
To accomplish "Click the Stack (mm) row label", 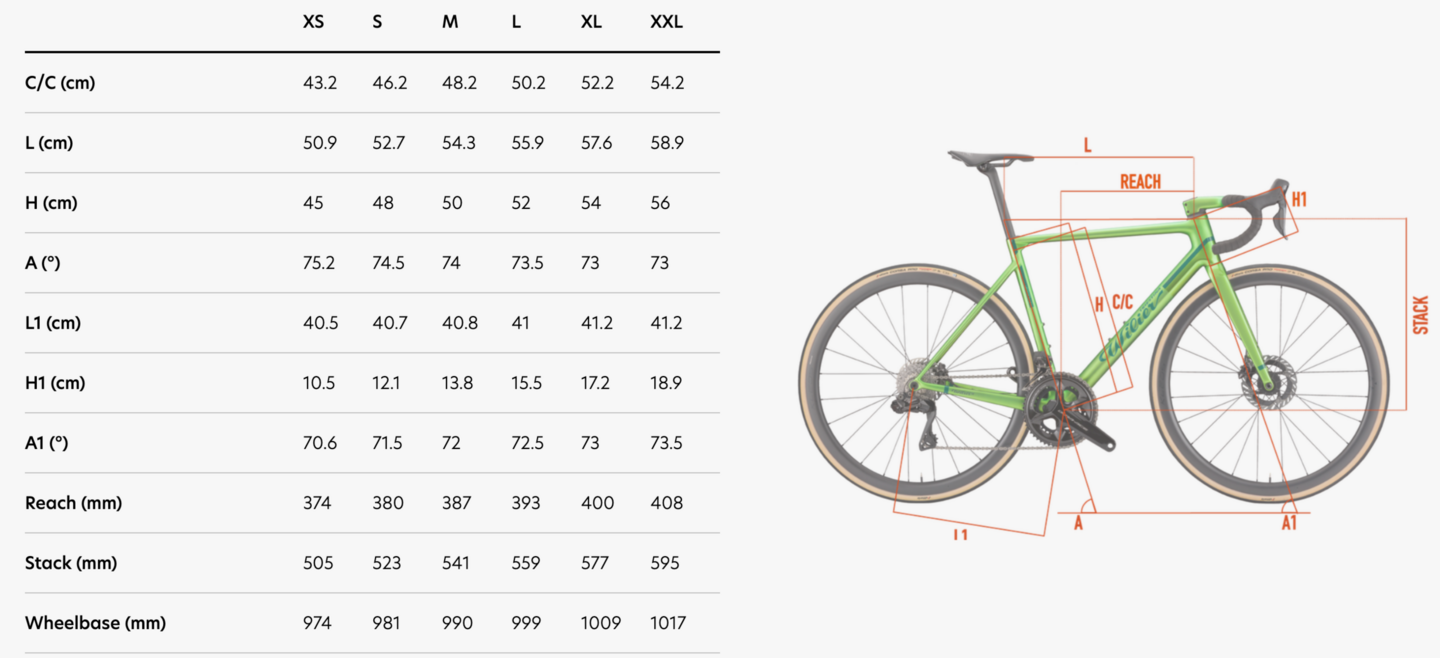I will [x=71, y=563].
